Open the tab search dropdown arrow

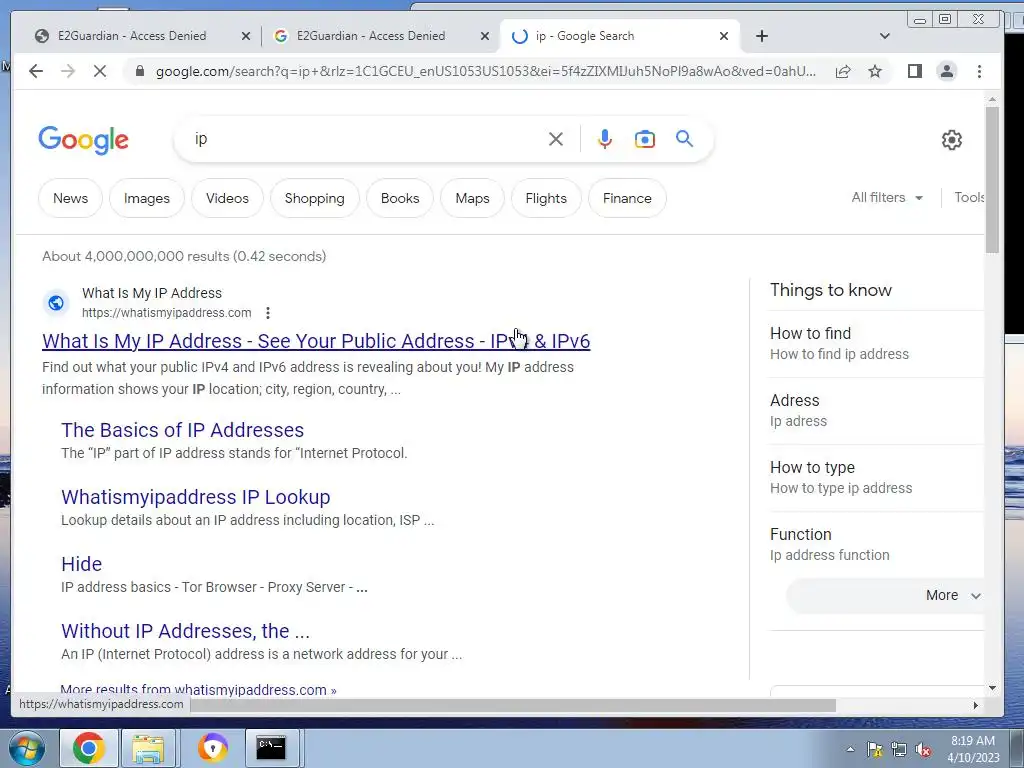[884, 36]
